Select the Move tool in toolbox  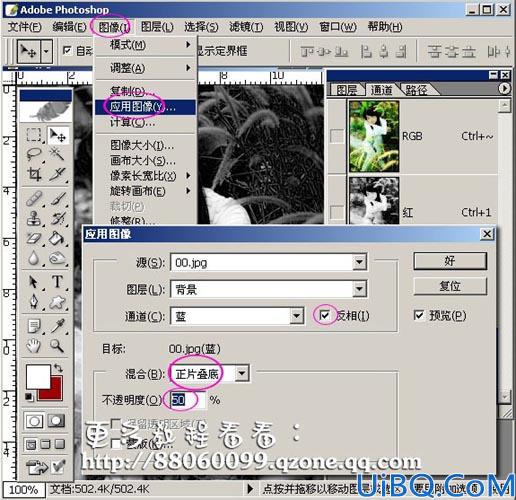tap(57, 135)
